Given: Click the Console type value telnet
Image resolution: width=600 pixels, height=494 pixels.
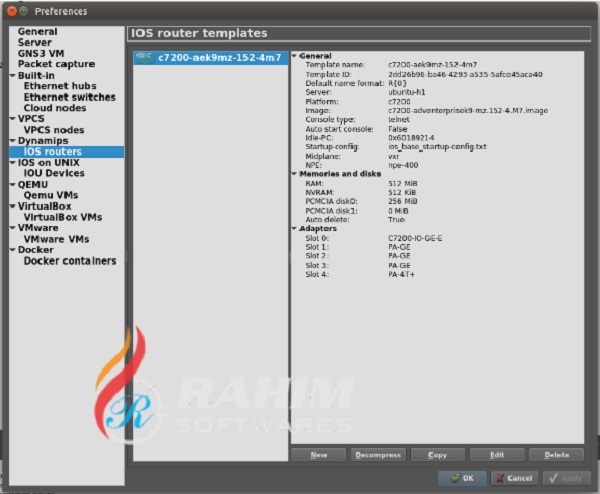Looking at the screenshot, I should pyautogui.click(x=399, y=119).
